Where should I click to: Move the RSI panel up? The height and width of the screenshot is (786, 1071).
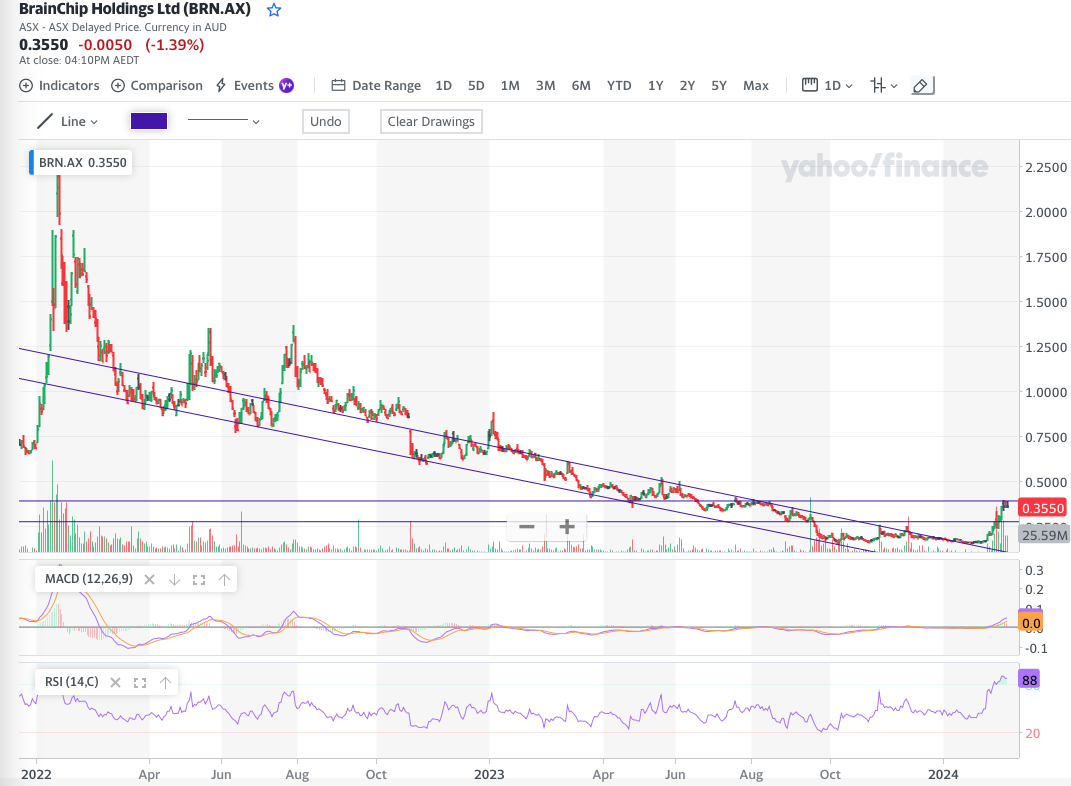[x=165, y=683]
